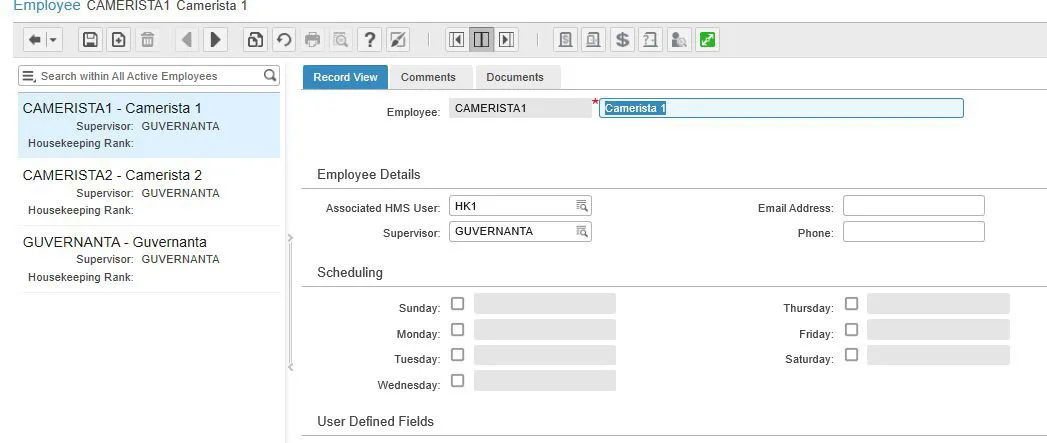Save the employee record

[x=90, y=40]
